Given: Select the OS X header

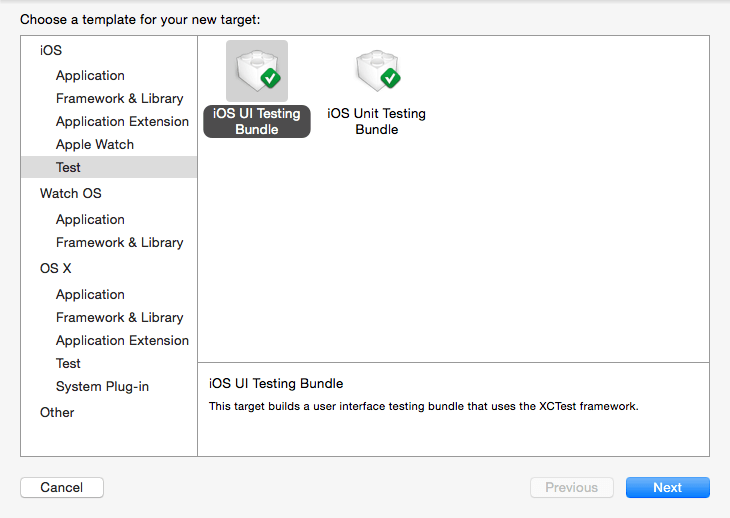Looking at the screenshot, I should coord(55,268).
